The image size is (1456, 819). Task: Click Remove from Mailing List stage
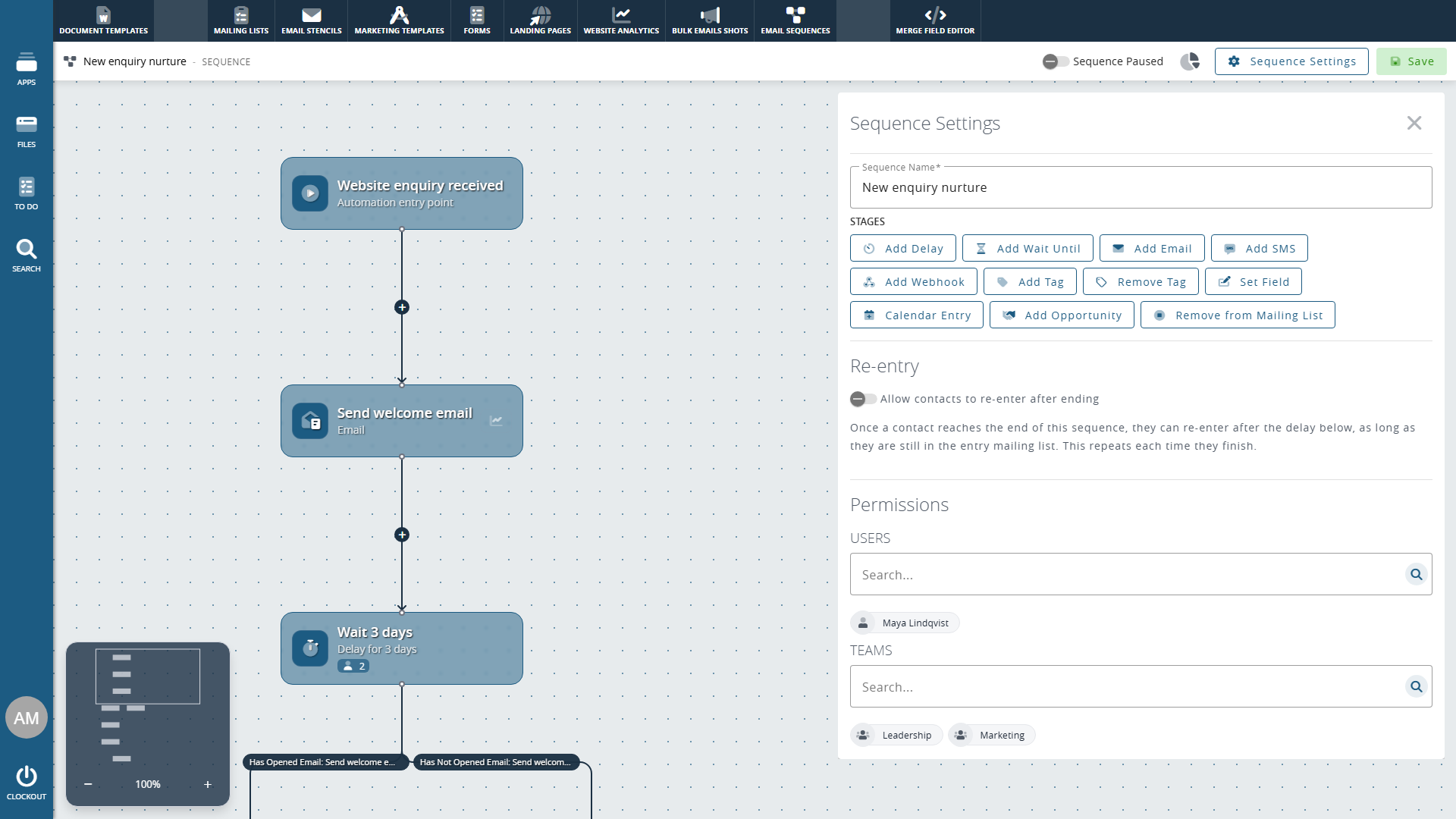1238,315
